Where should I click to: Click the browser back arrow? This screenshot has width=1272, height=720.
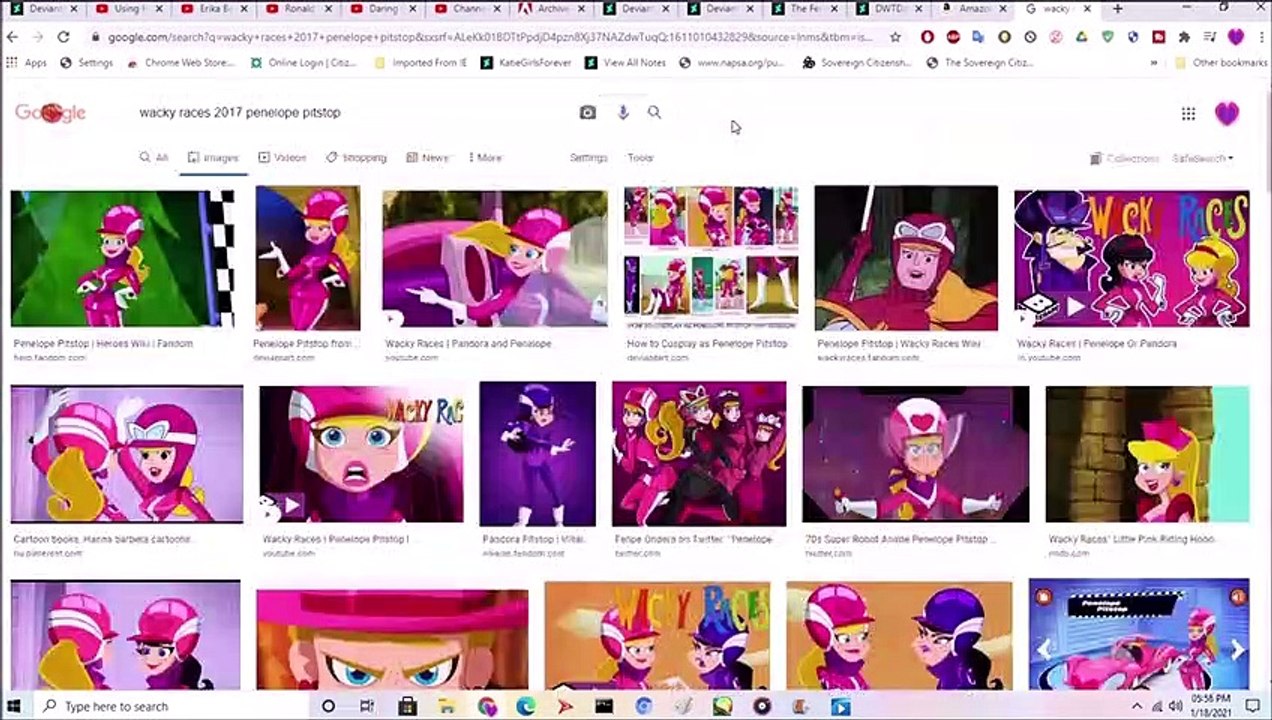point(12,37)
